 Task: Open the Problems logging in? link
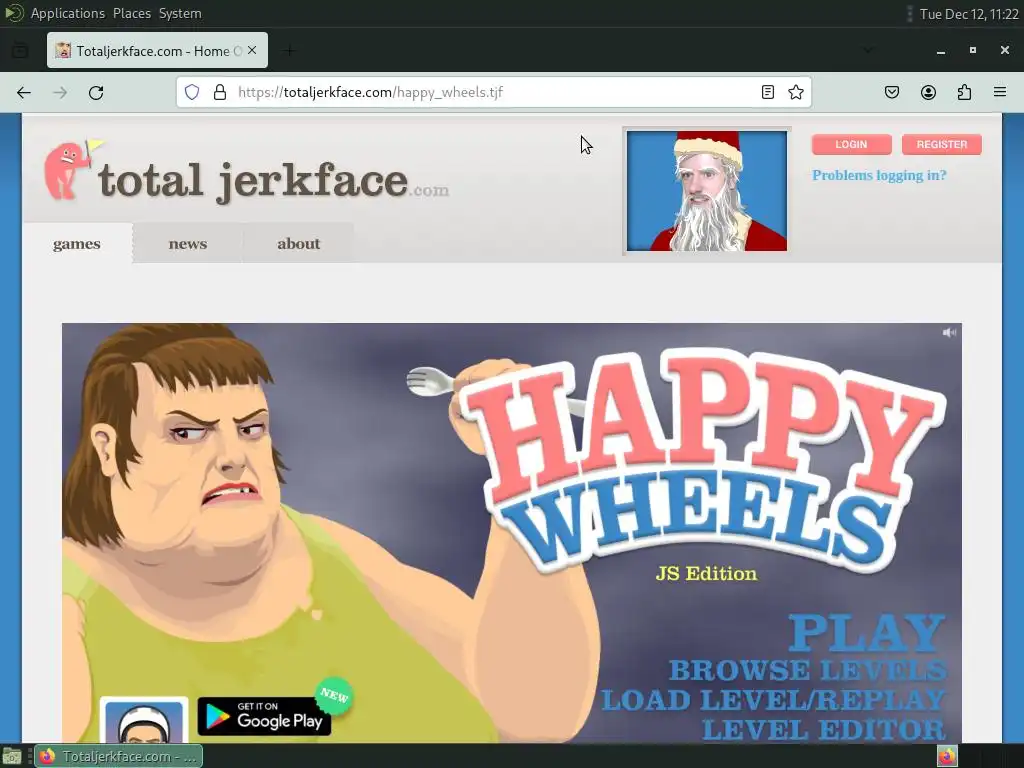(879, 175)
